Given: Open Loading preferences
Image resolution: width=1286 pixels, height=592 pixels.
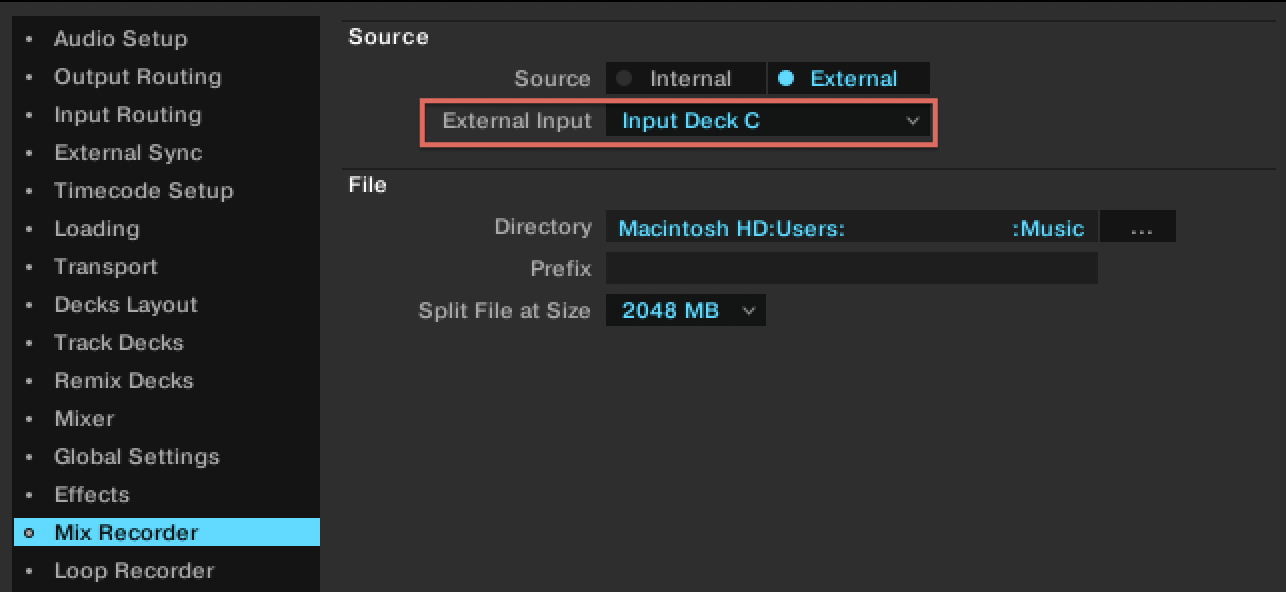Looking at the screenshot, I should point(96,229).
